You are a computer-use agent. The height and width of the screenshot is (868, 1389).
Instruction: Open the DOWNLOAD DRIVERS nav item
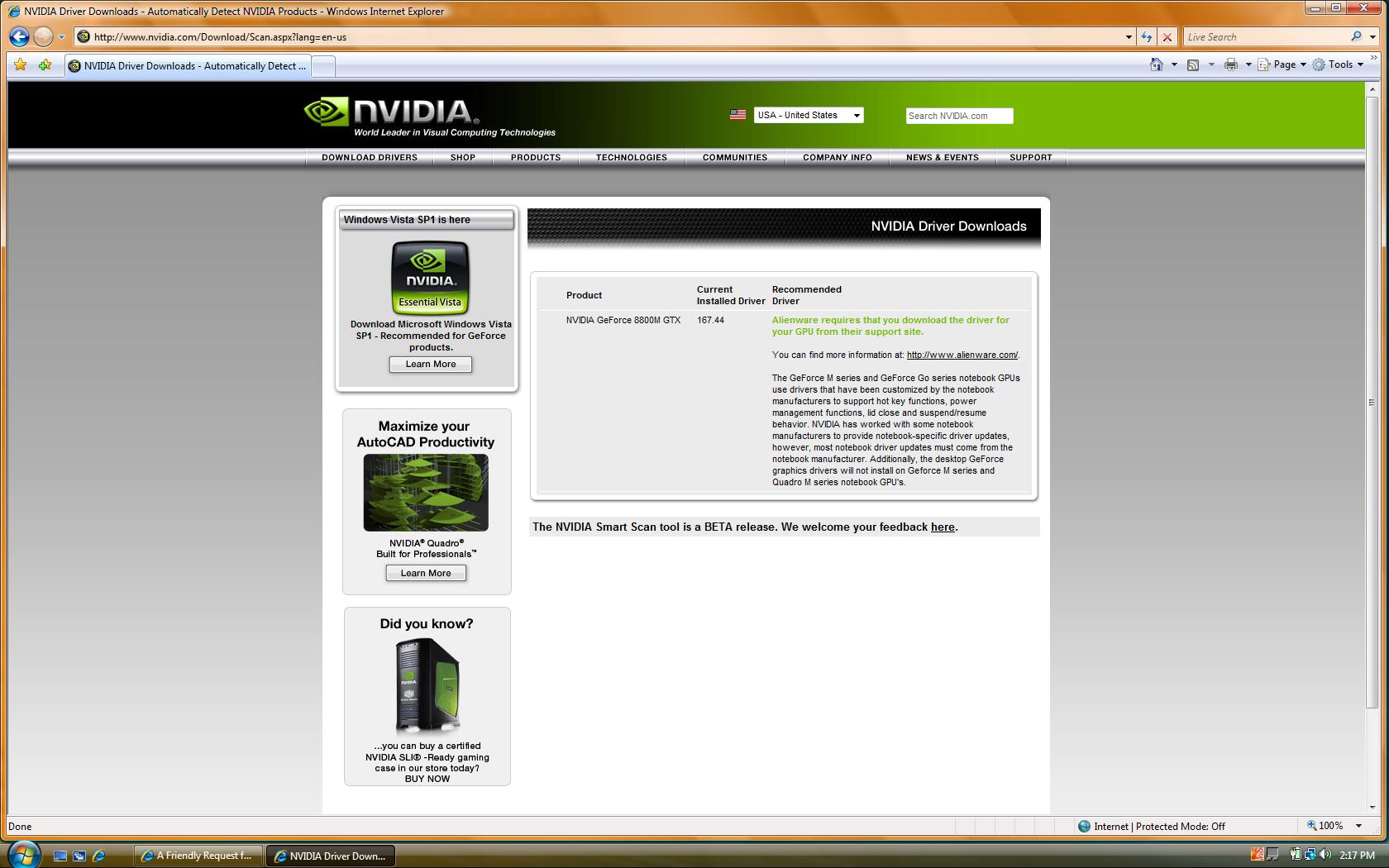[370, 157]
